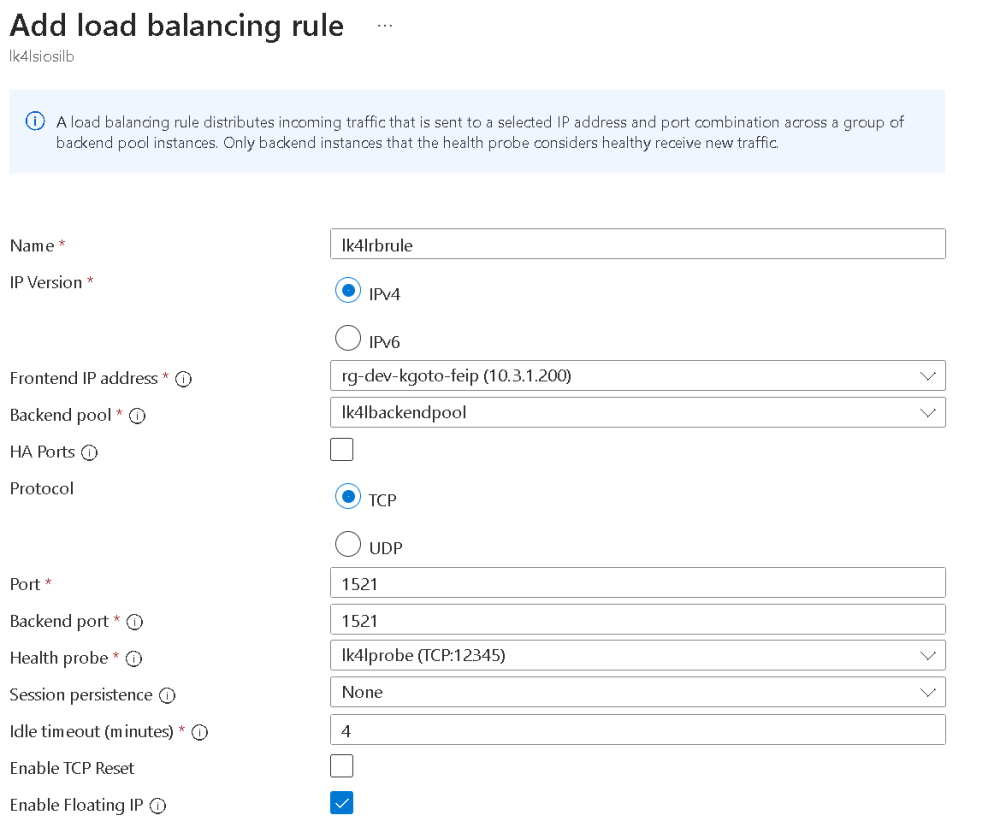Open the Backend pool dropdown

[637, 412]
